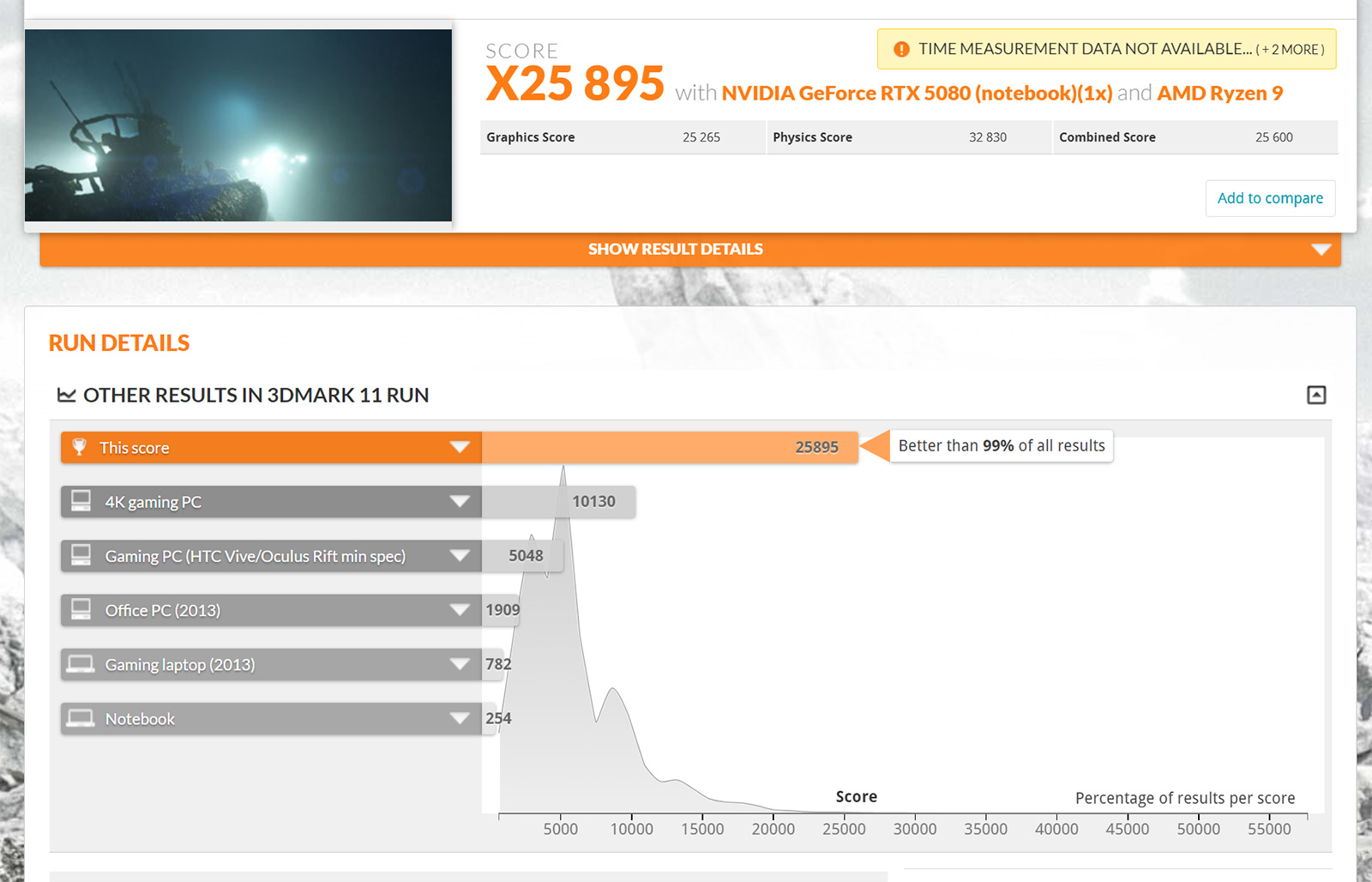Click the Combined Score label
This screenshot has width=1372, height=882.
1107,137
